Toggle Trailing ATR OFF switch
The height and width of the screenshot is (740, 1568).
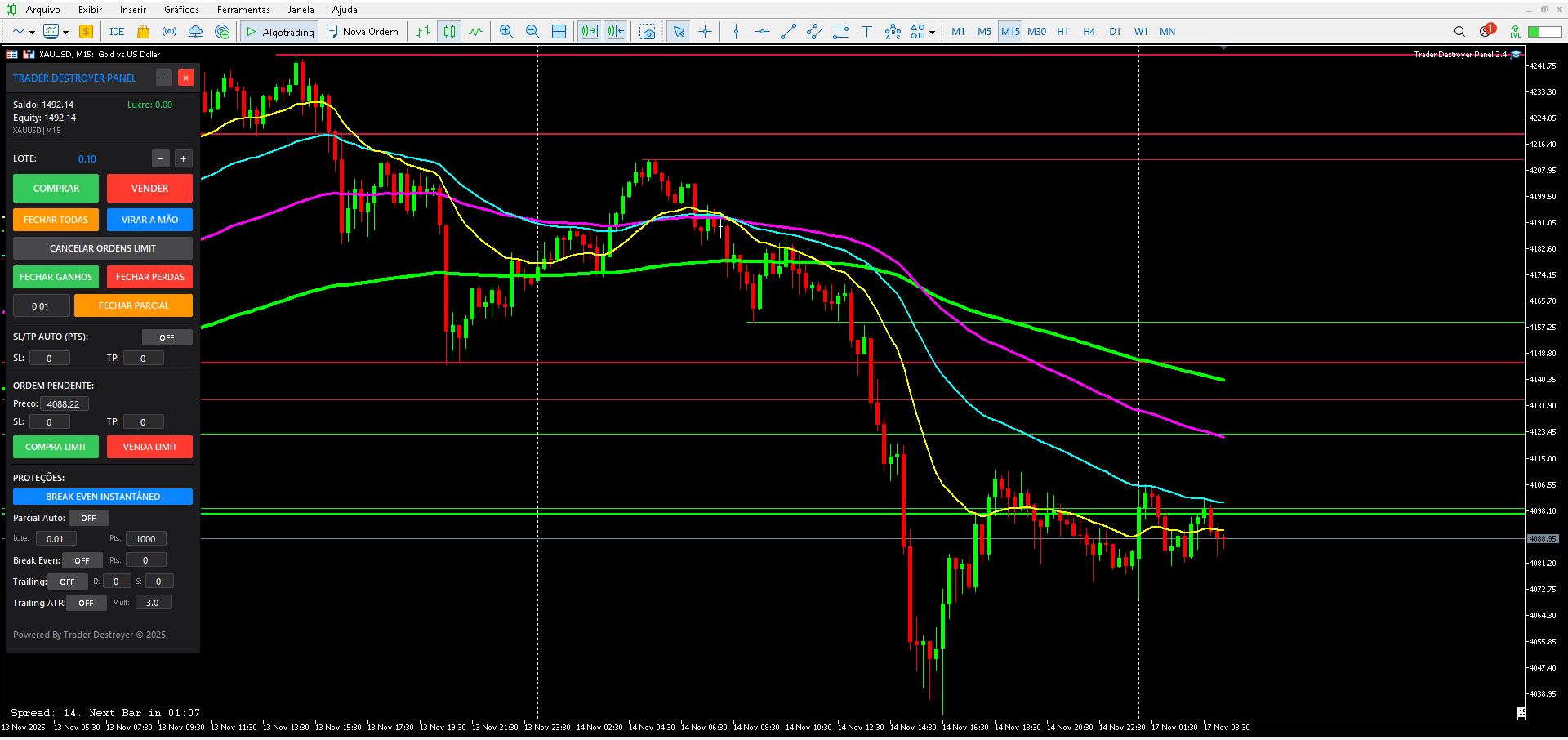(86, 603)
